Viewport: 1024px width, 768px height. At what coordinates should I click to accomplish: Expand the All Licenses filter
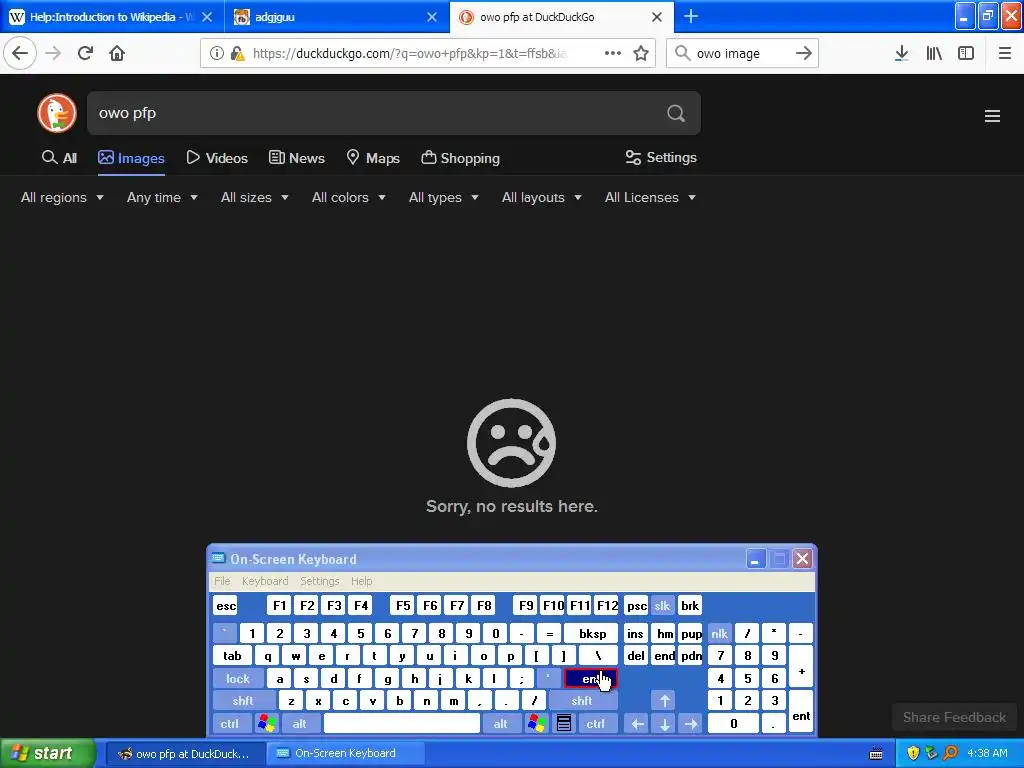(x=650, y=197)
